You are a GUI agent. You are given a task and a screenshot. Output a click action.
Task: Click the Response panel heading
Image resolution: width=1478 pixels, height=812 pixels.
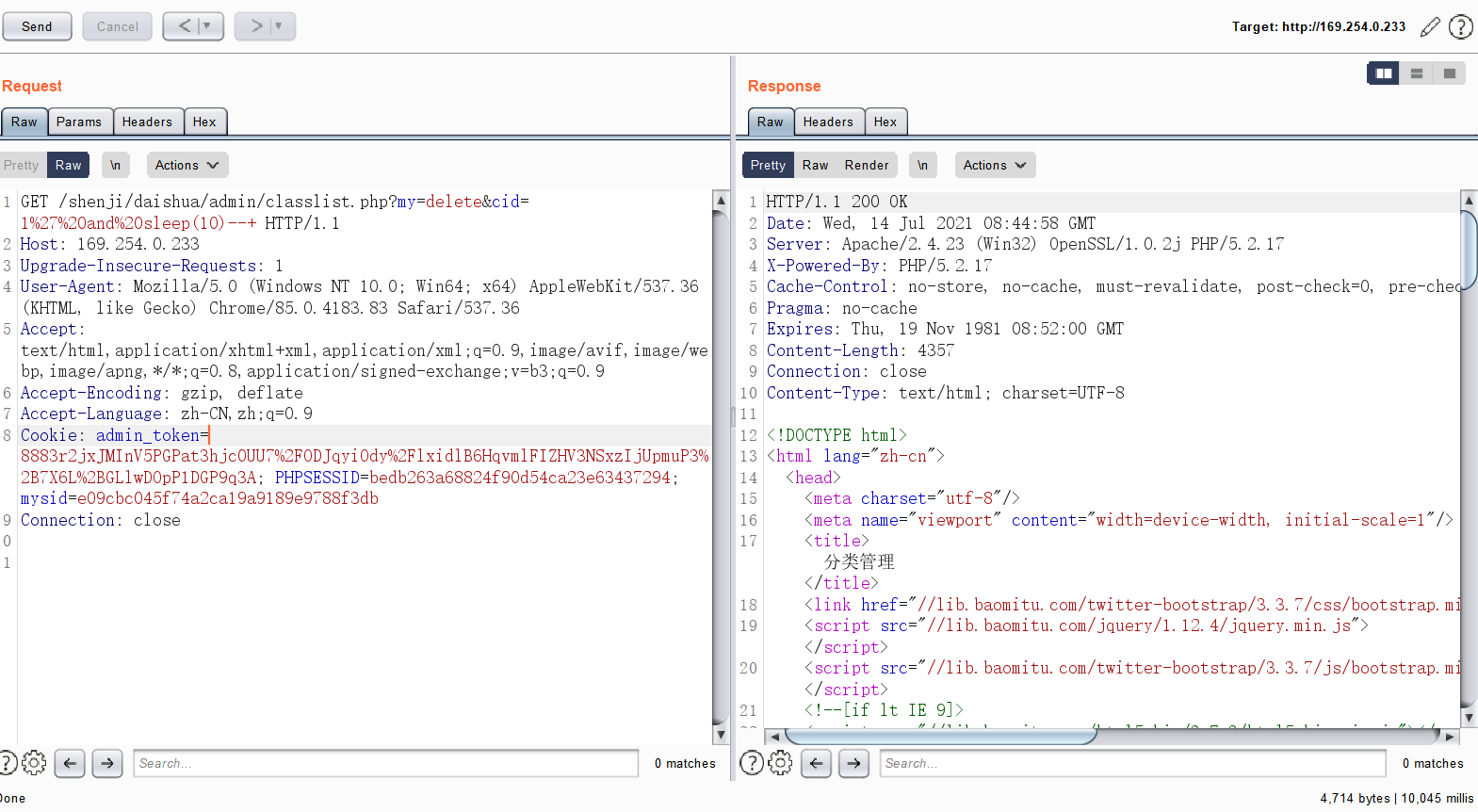785,86
